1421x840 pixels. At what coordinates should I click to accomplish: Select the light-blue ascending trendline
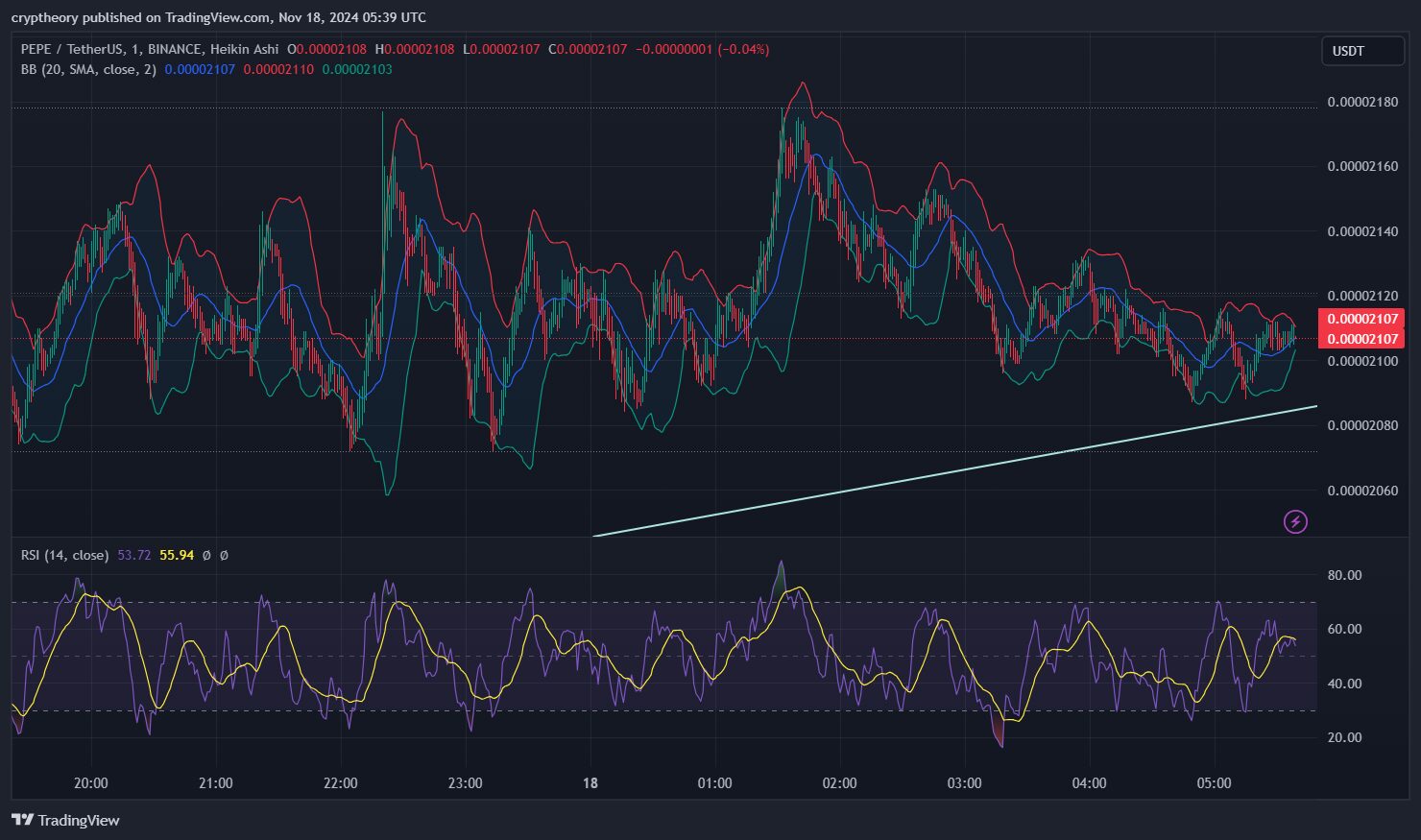pos(955,470)
